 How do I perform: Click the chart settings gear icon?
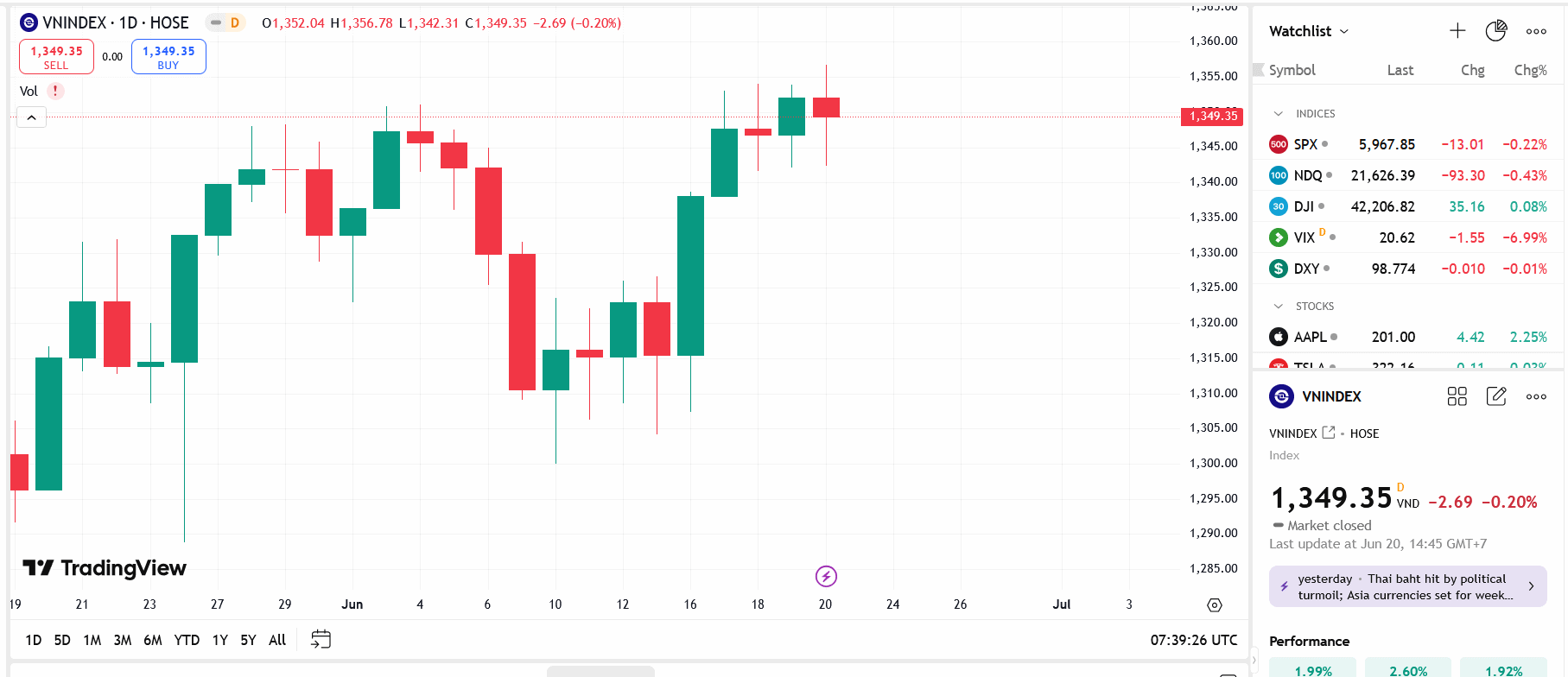click(x=1215, y=605)
